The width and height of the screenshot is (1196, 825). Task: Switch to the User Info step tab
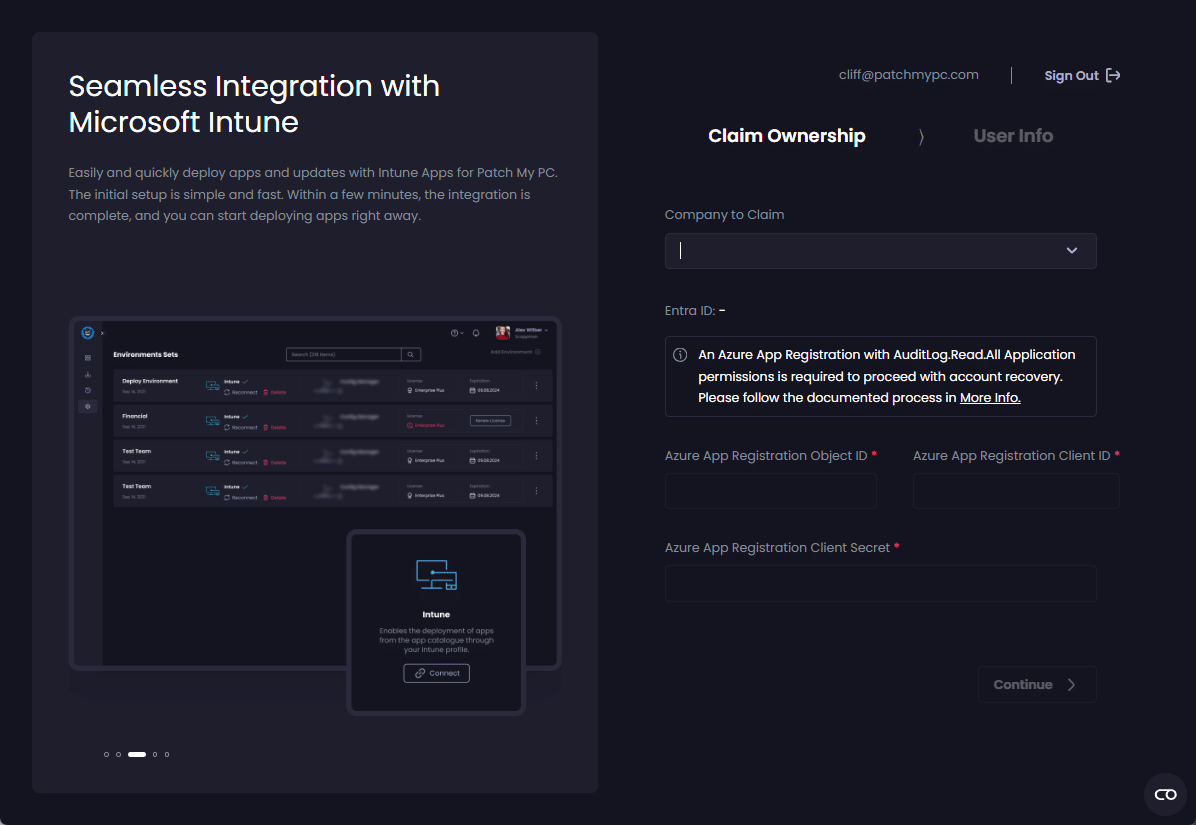pos(1013,136)
